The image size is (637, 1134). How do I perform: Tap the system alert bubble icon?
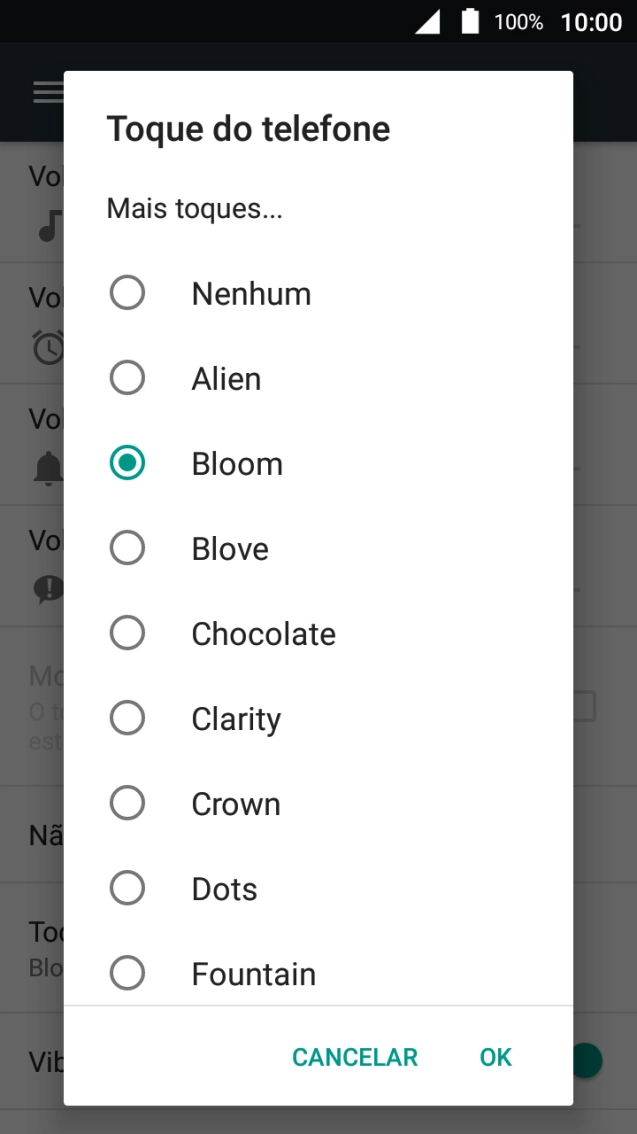click(x=48, y=589)
